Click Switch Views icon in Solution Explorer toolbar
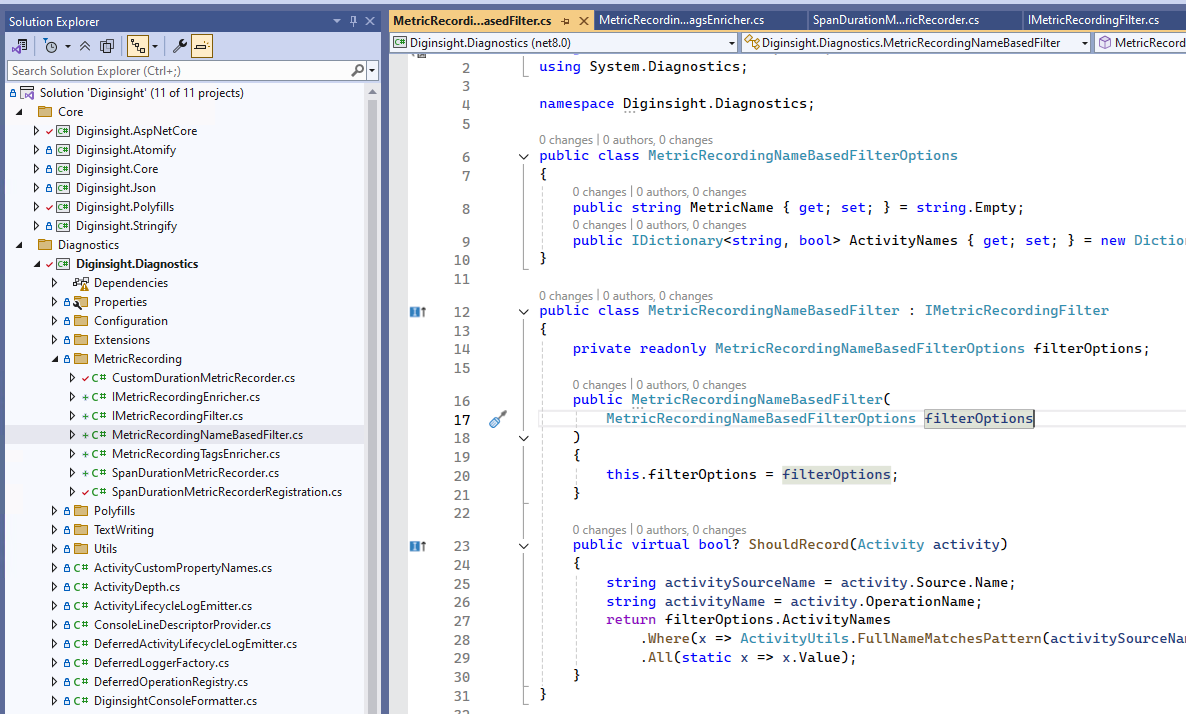The height and width of the screenshot is (714, 1186). pyautogui.click(x=19, y=46)
